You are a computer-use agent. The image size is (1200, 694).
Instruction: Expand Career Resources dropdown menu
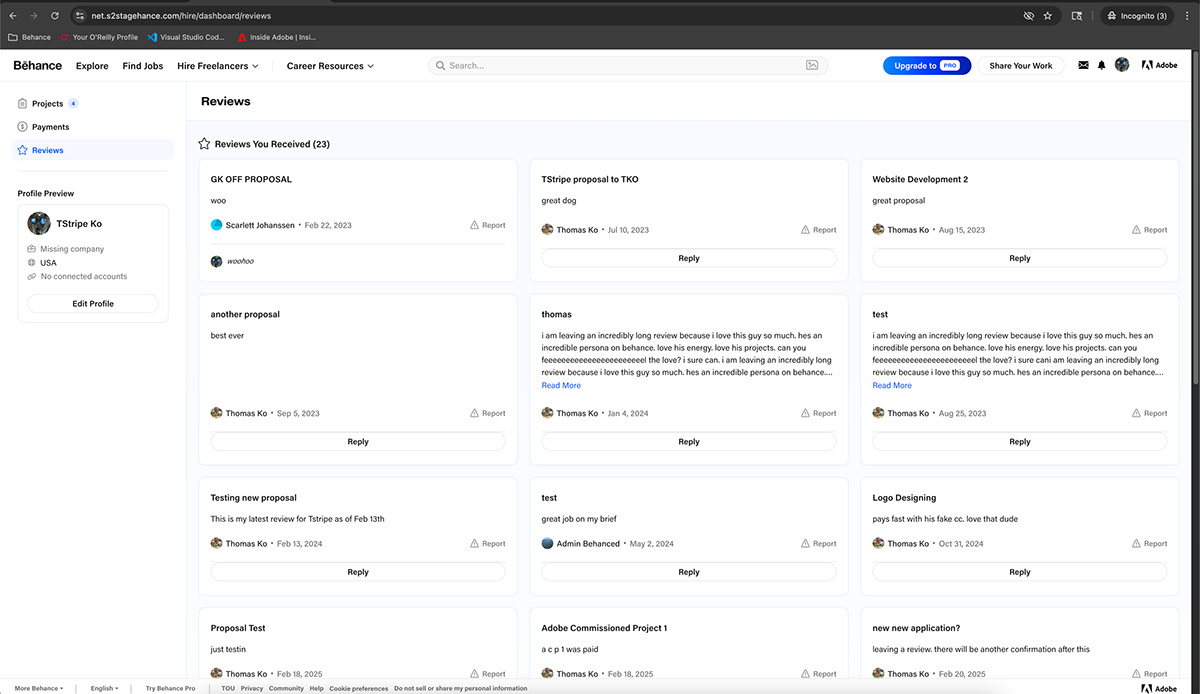pos(330,66)
